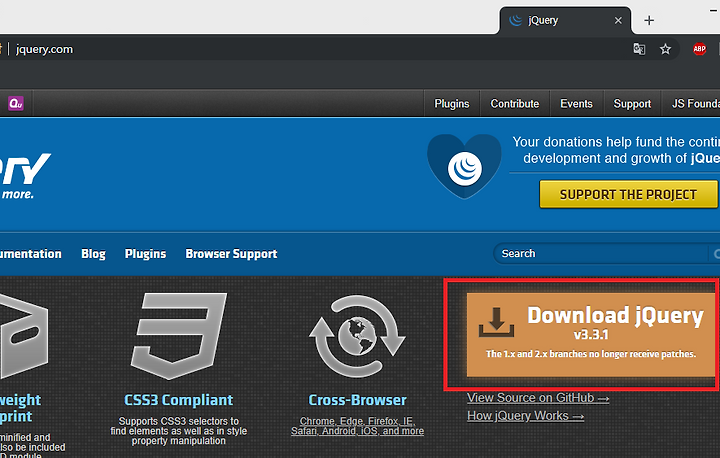The image size is (720, 458).
Task: Open Plugins in blue navigation bar
Action: [145, 254]
